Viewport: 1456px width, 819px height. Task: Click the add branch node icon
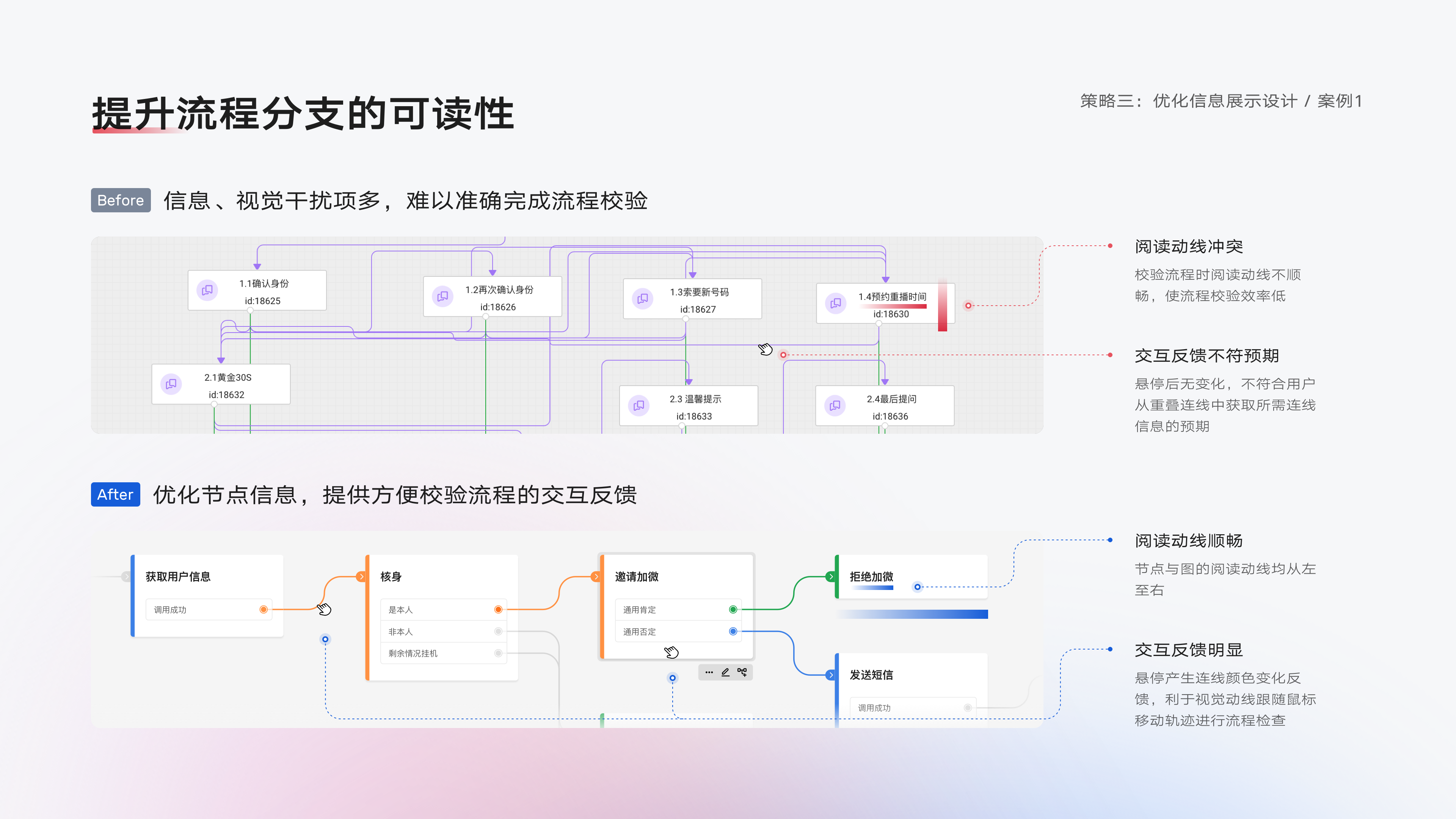[x=742, y=672]
